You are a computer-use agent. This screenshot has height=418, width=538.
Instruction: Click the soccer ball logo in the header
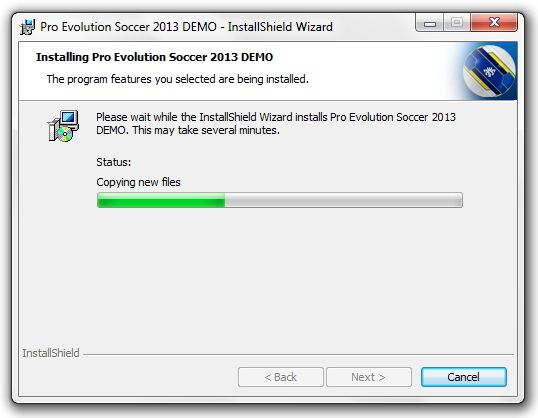(489, 72)
